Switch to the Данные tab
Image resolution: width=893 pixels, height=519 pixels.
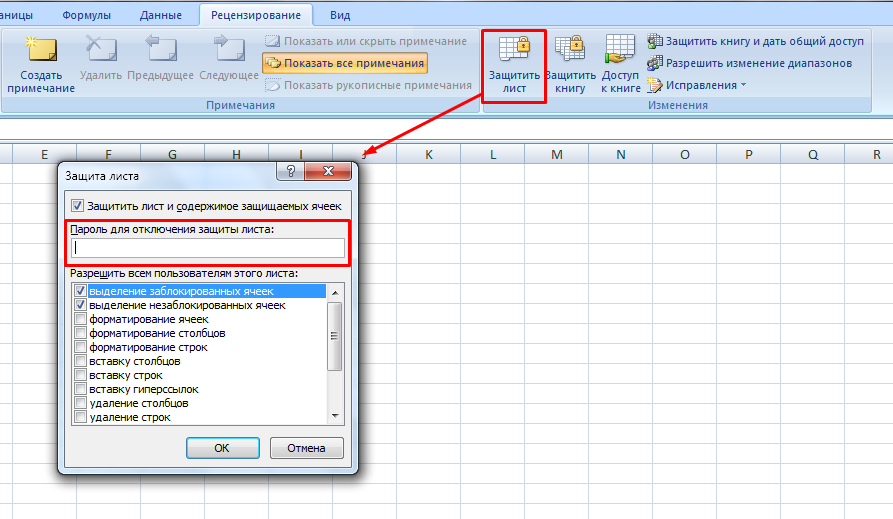pos(161,15)
